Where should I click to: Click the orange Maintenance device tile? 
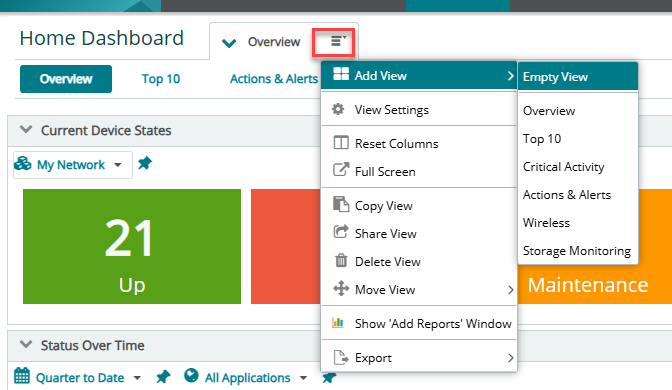tap(595, 284)
